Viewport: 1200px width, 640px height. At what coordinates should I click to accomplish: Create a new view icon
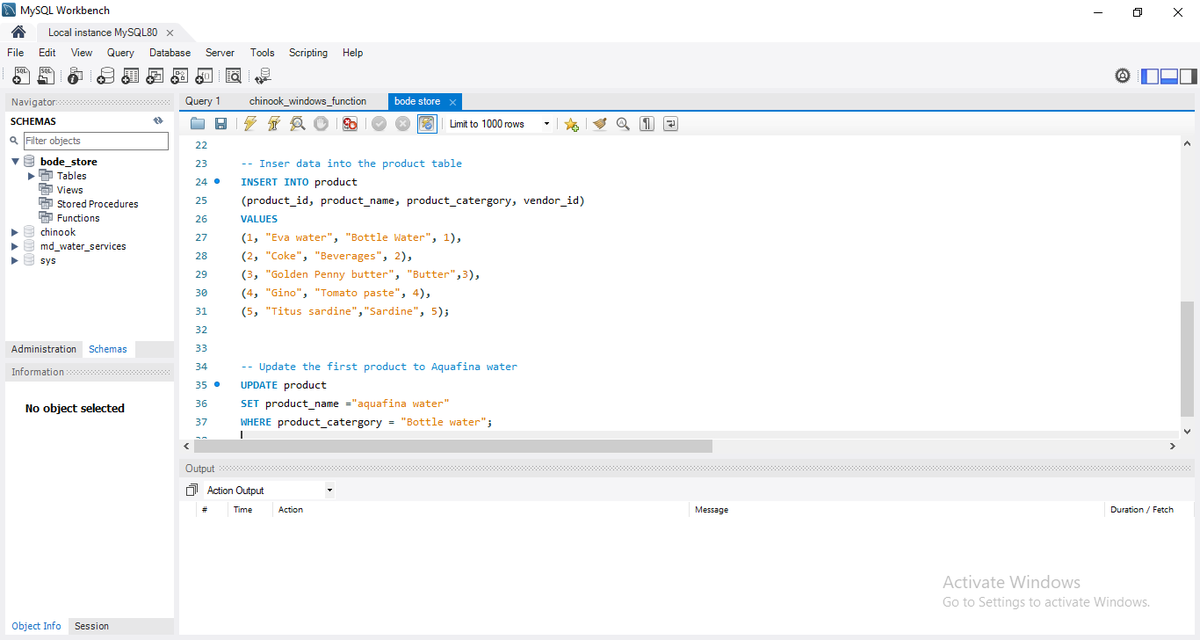pos(155,75)
